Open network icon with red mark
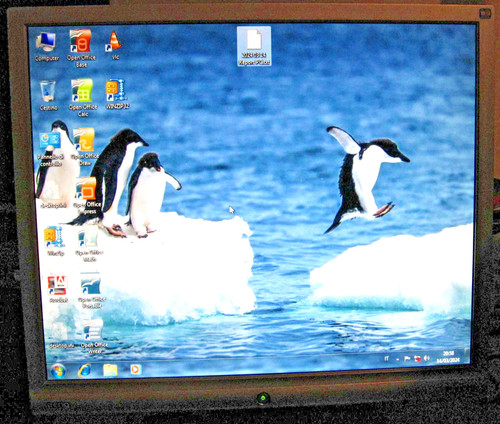The height and width of the screenshot is (424, 500). coord(417,359)
